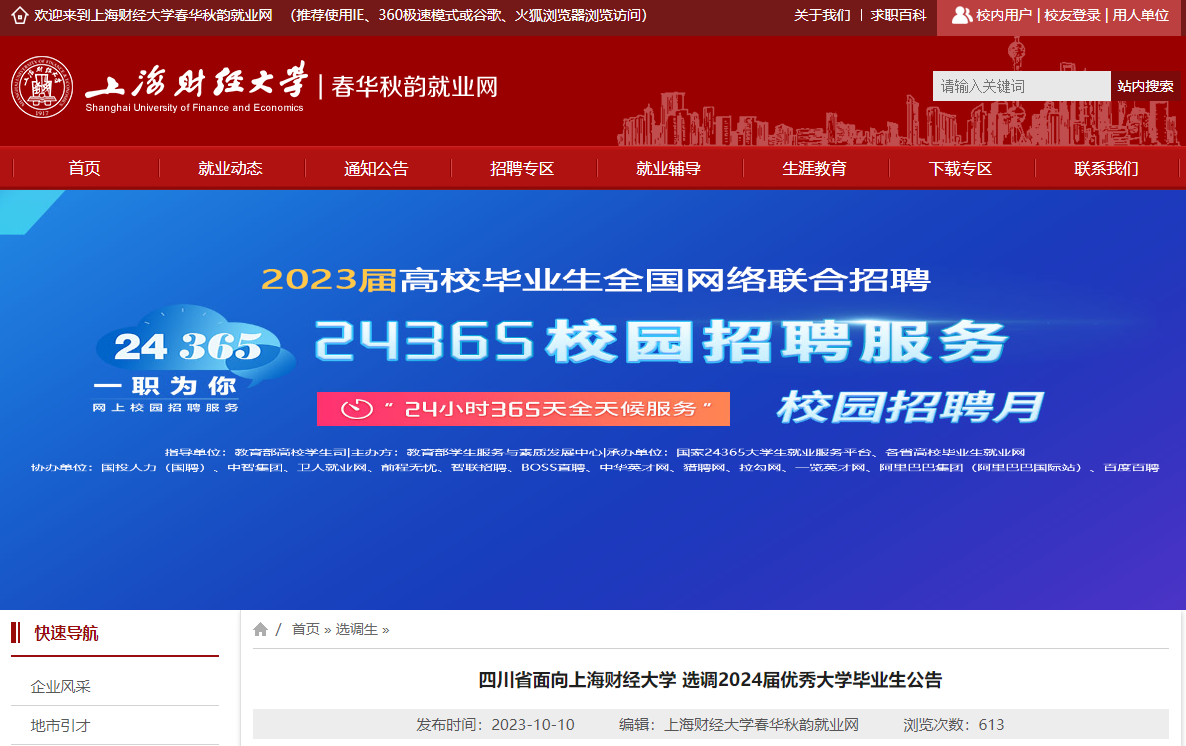Open the 下载专区 navigation tab
This screenshot has width=1186, height=746.
tap(960, 168)
